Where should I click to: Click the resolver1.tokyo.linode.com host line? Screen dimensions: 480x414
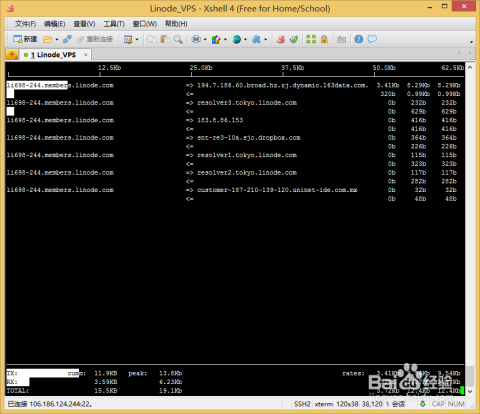(247, 155)
